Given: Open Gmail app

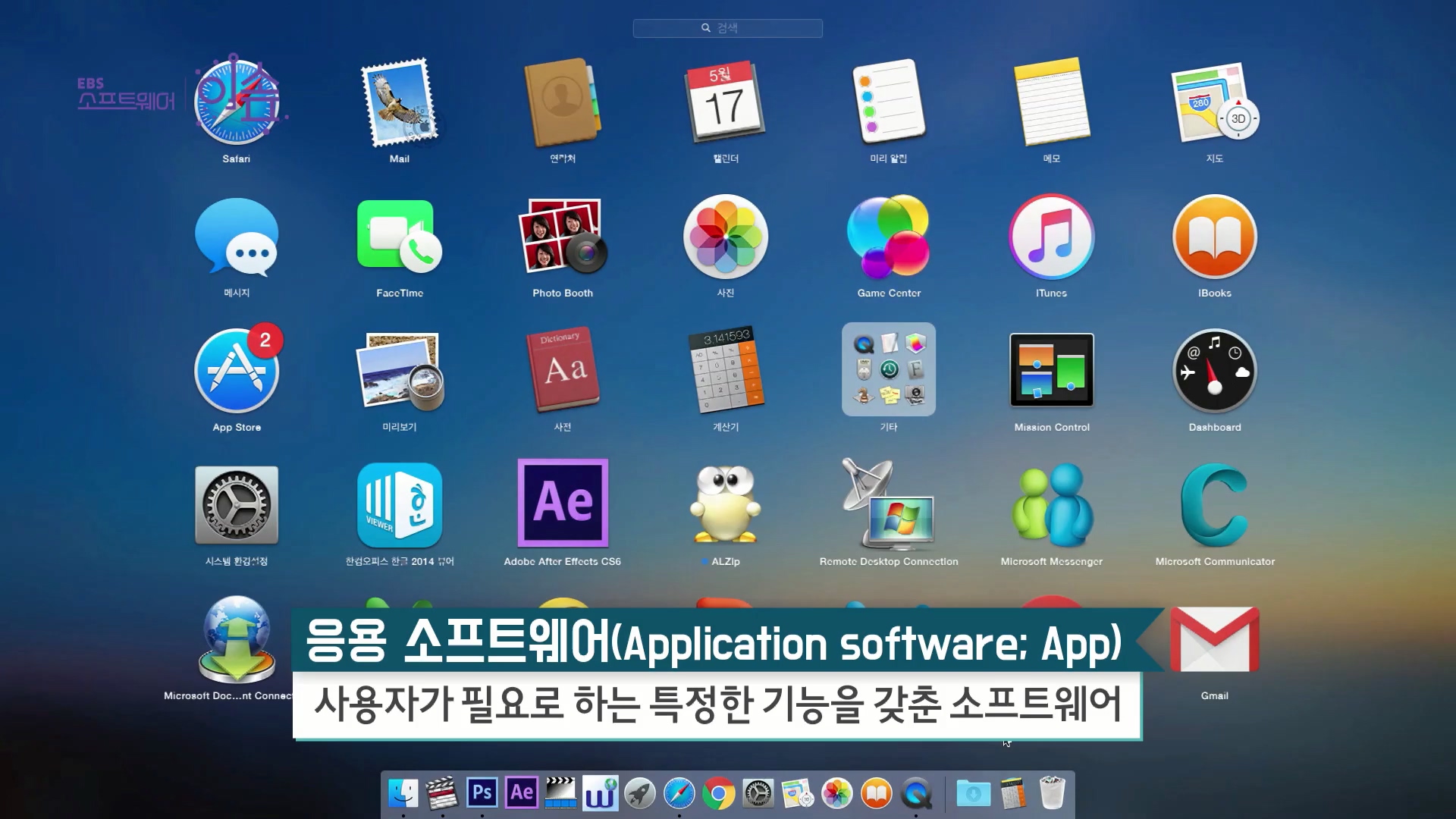Looking at the screenshot, I should [x=1215, y=639].
